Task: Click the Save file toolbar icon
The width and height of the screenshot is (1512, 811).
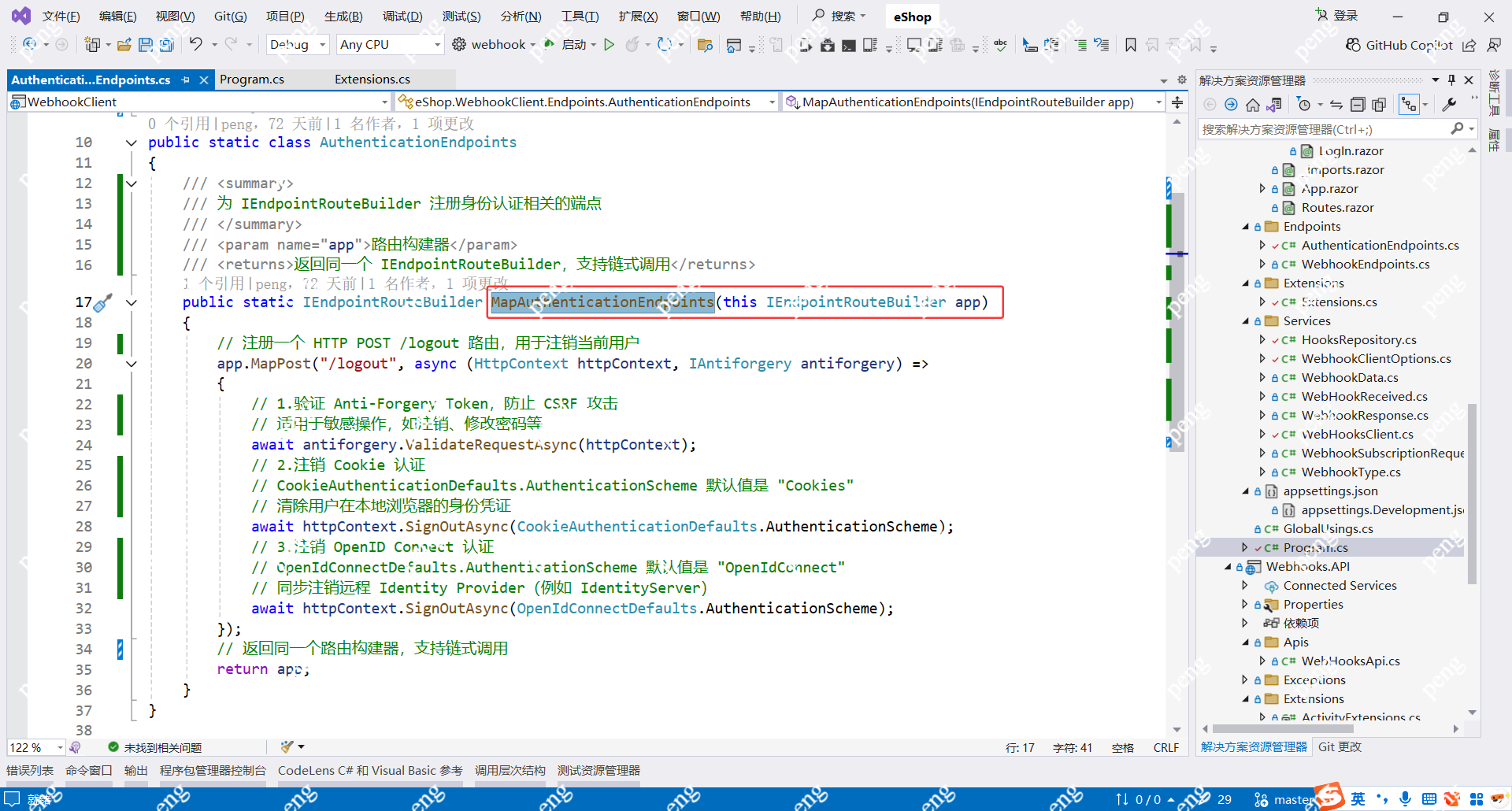Action: 146,45
